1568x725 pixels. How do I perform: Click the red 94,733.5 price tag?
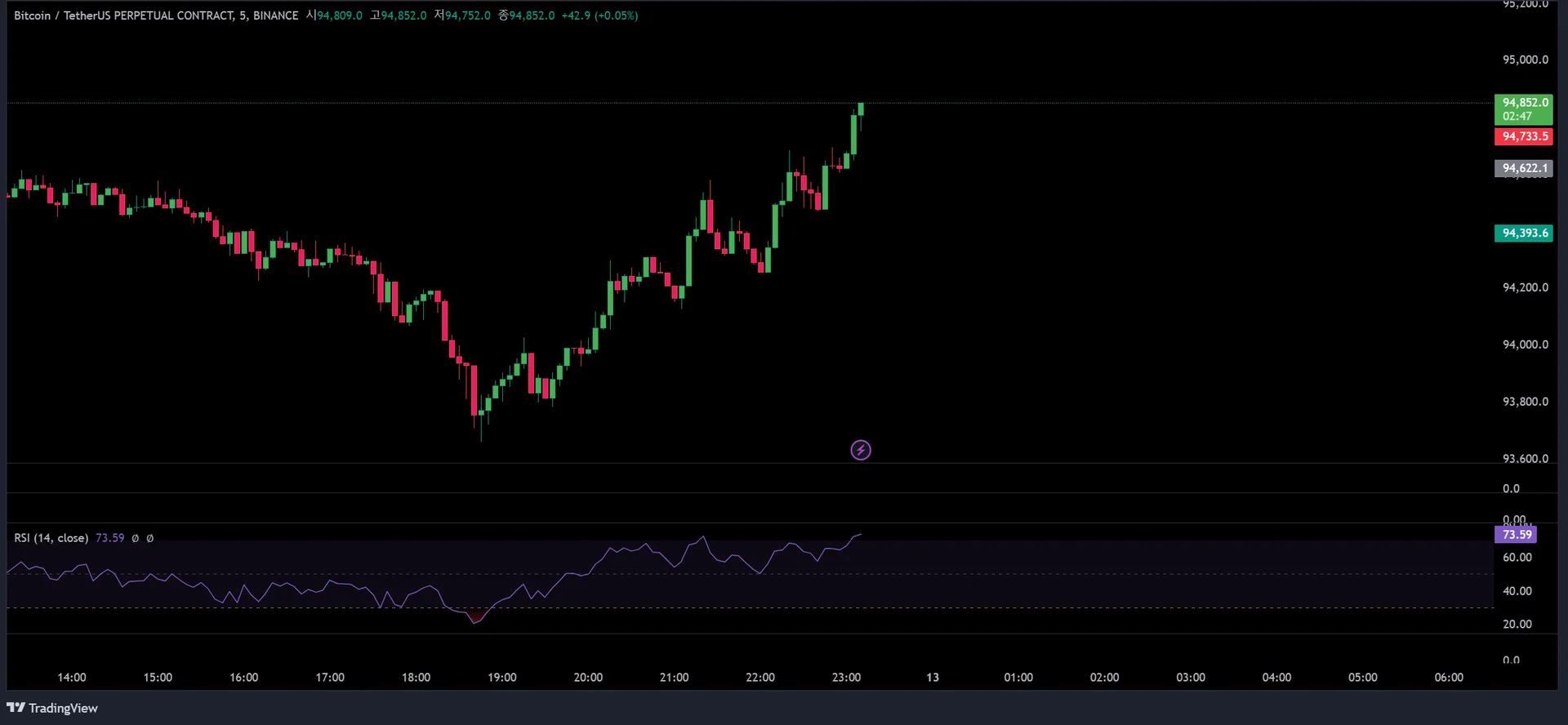coord(1523,136)
